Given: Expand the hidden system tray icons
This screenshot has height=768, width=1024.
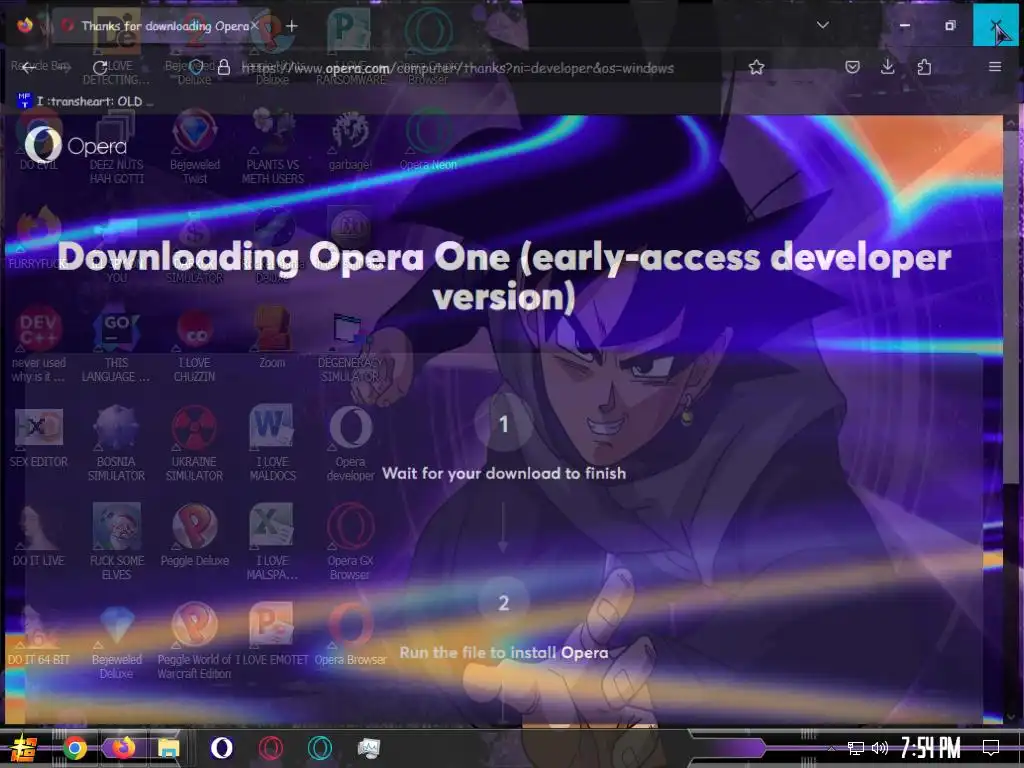Looking at the screenshot, I should [831, 748].
